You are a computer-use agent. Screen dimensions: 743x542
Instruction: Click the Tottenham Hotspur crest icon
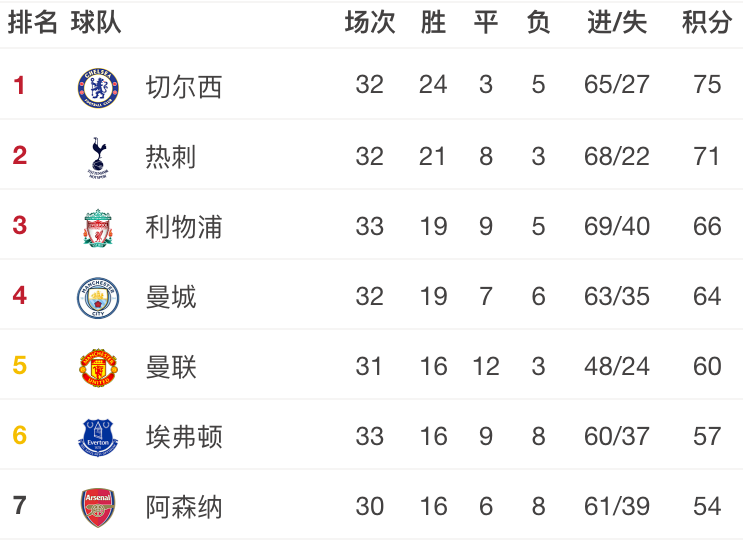[98, 157]
